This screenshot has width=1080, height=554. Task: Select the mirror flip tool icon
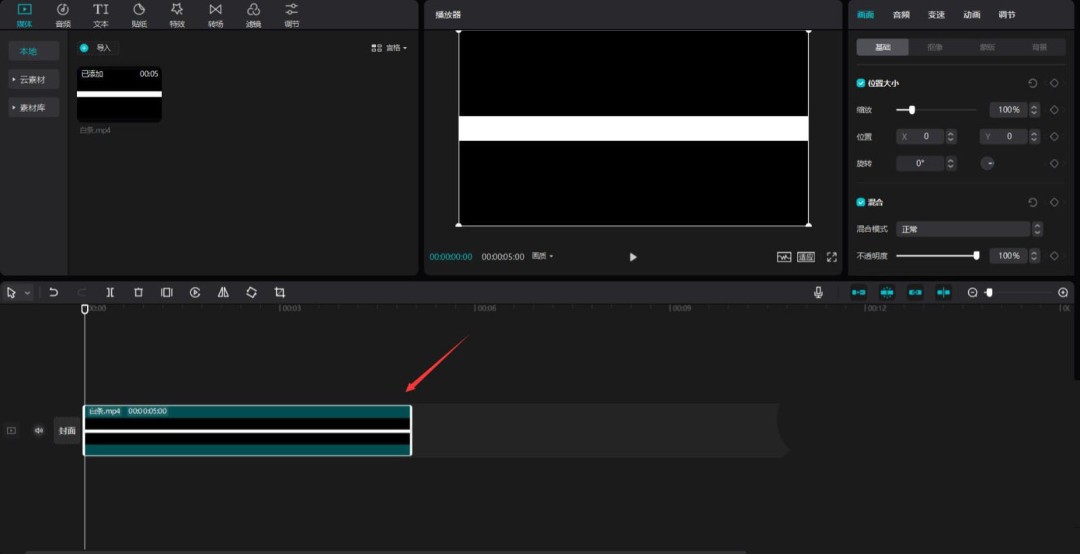pos(223,292)
